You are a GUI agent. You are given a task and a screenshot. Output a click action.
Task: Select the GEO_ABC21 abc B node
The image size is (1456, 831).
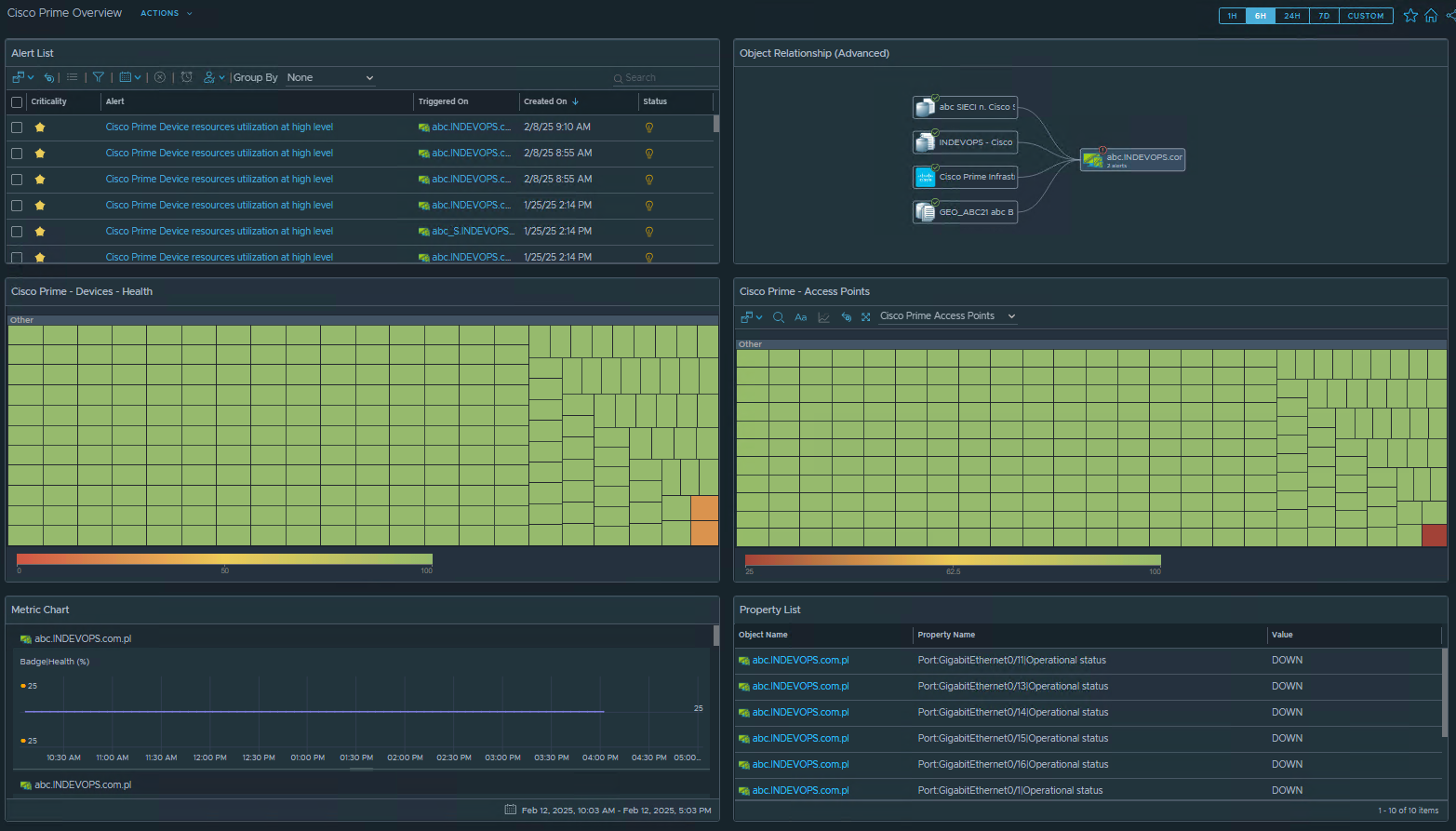[x=965, y=212]
